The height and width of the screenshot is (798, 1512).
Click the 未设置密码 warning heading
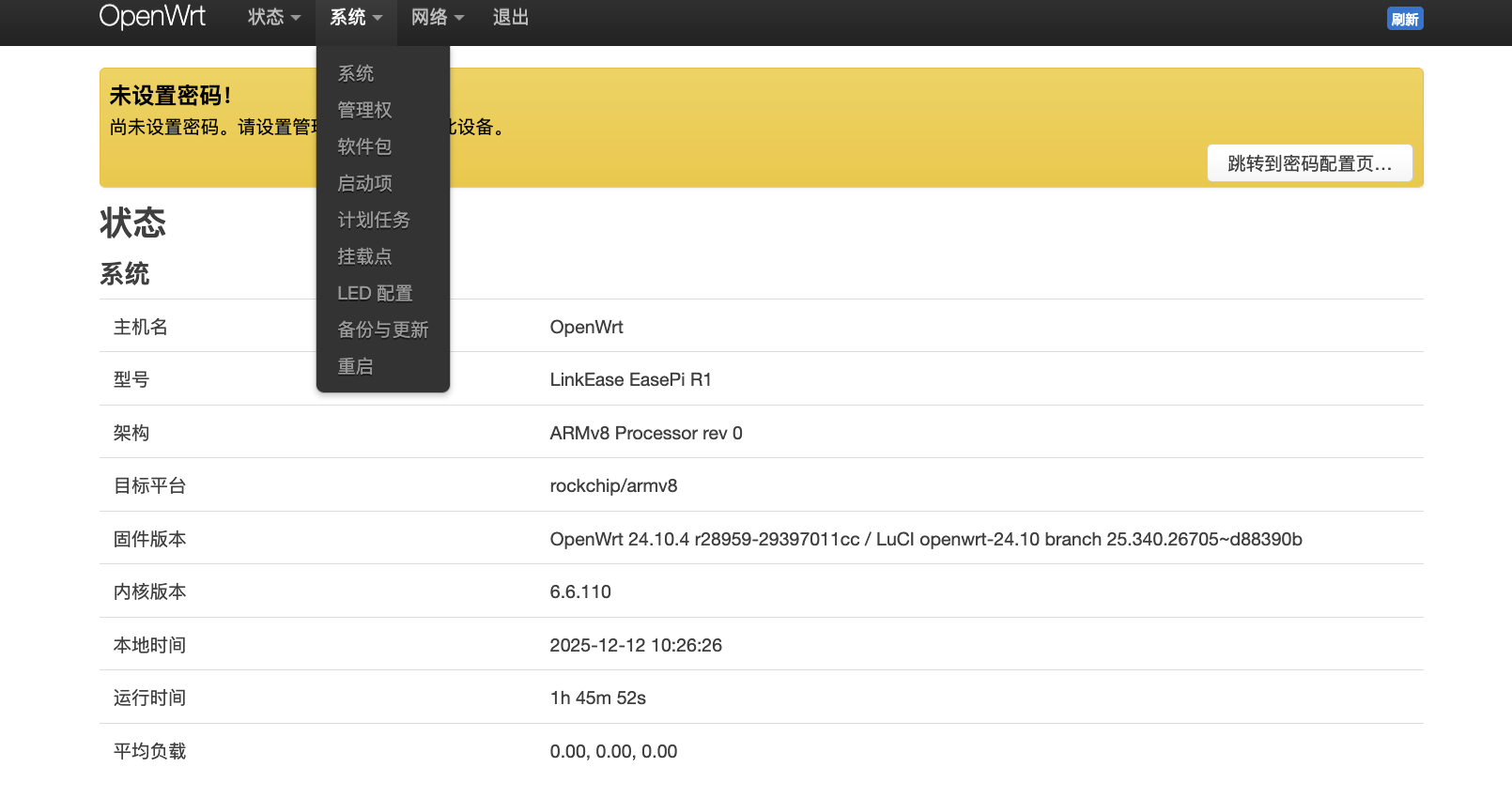[170, 96]
